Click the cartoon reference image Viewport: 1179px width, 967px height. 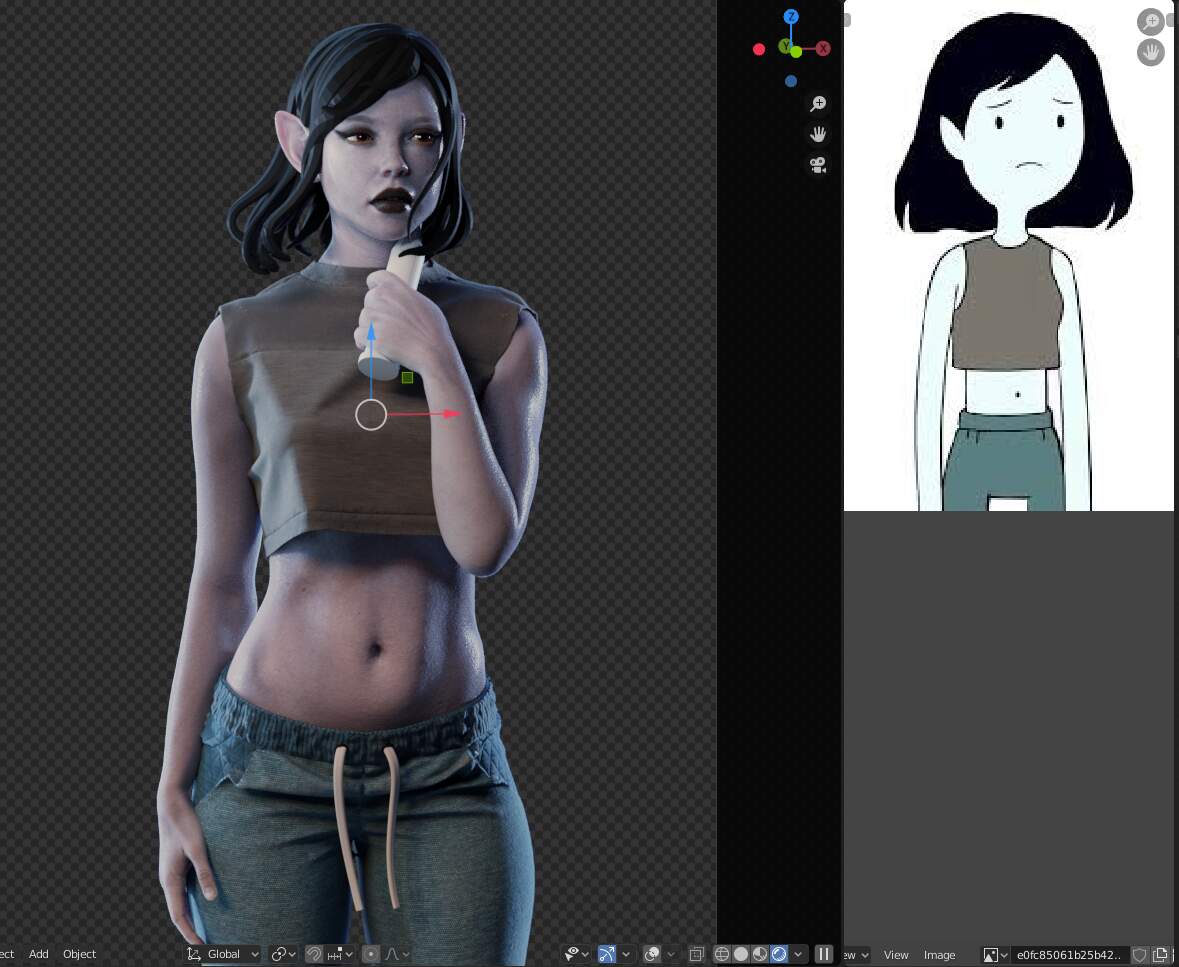point(1008,256)
